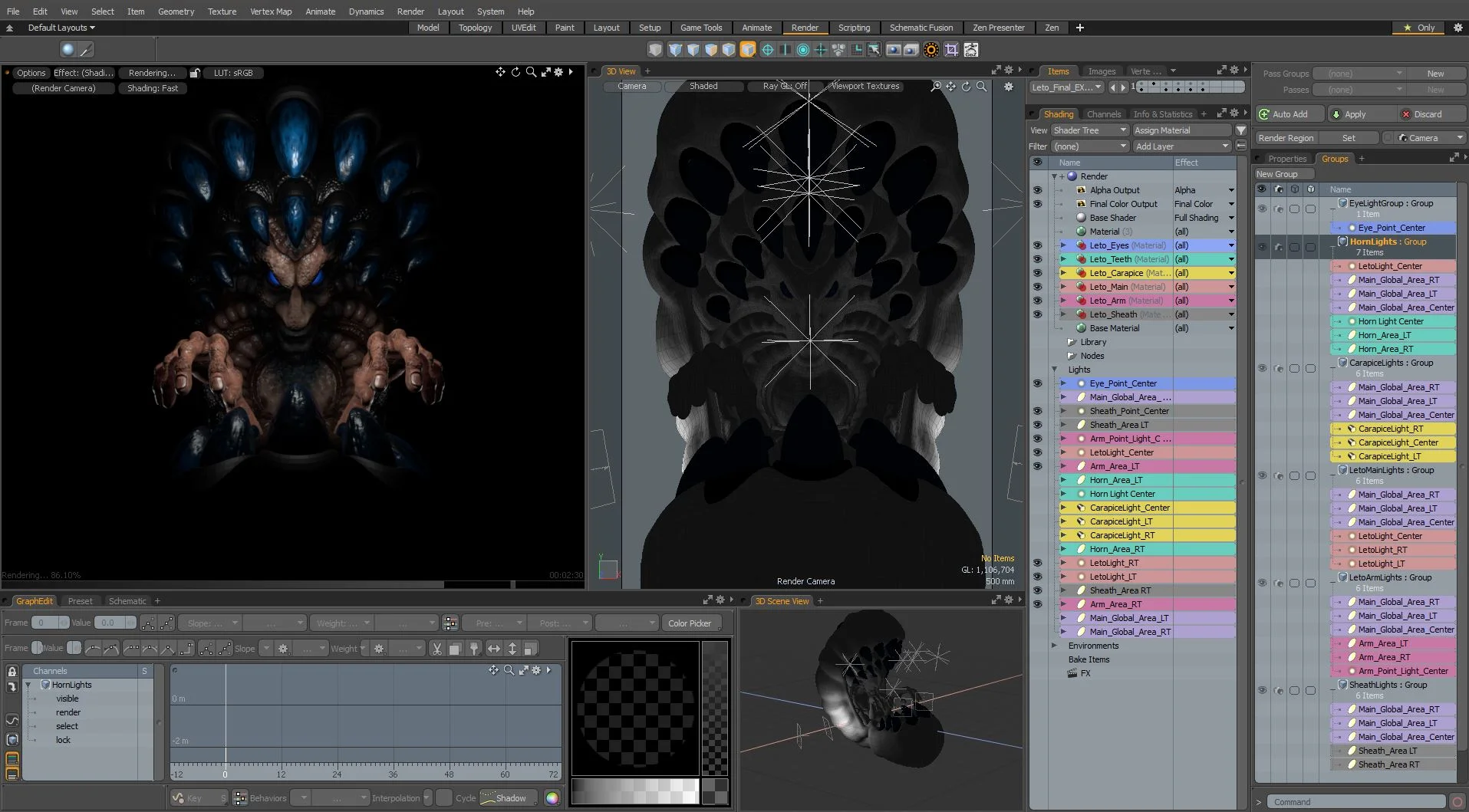Enable the Auto Add toggle
1469x812 pixels.
pos(1287,113)
